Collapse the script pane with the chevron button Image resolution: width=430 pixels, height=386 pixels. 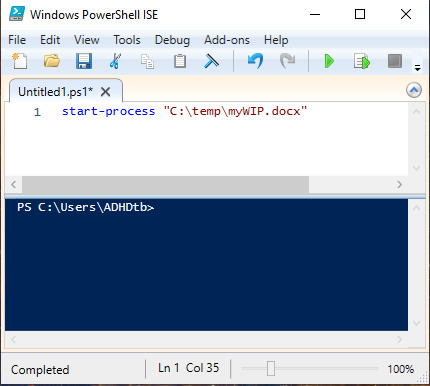[x=414, y=90]
